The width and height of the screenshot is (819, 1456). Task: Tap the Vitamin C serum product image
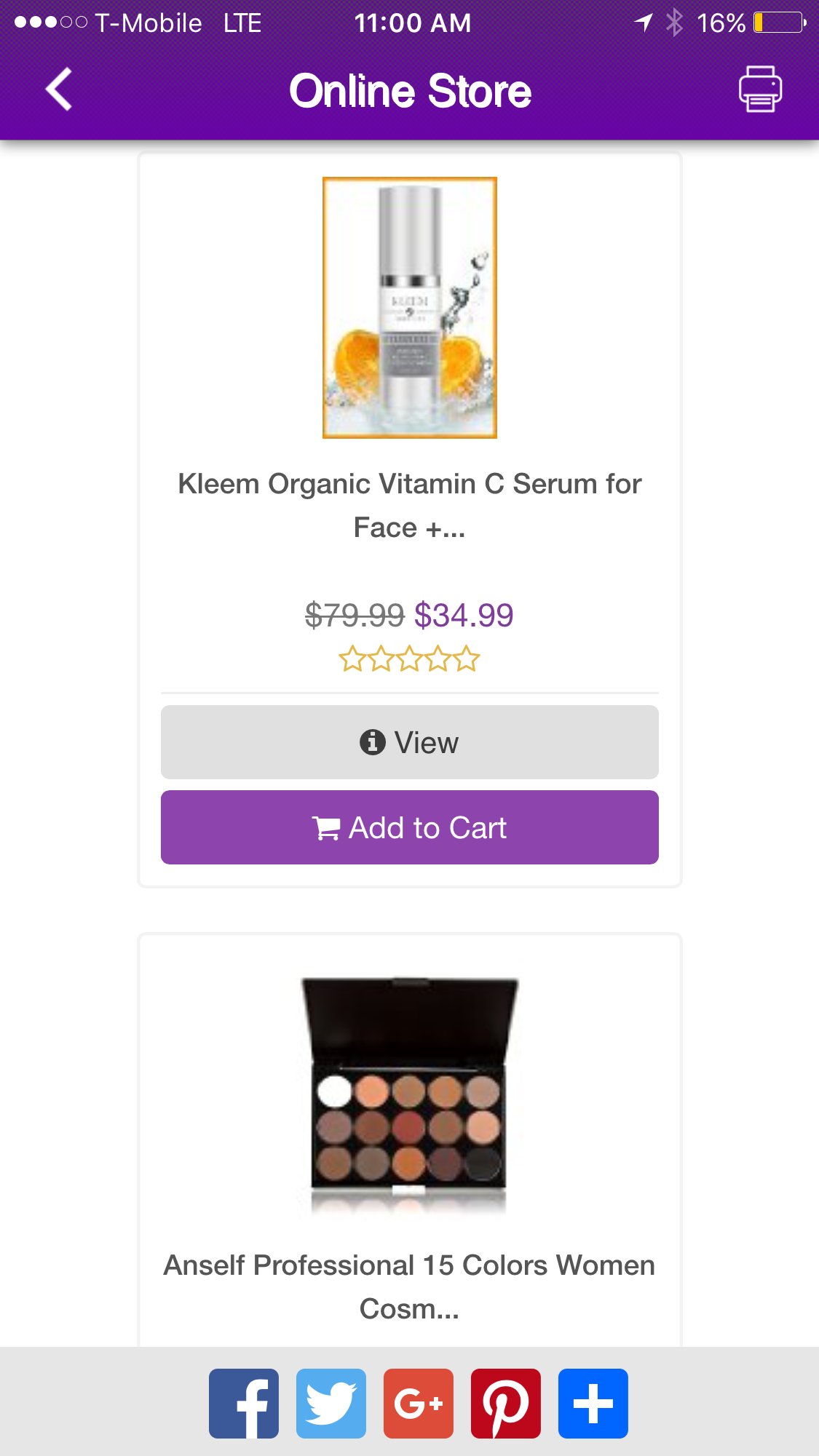pos(409,307)
